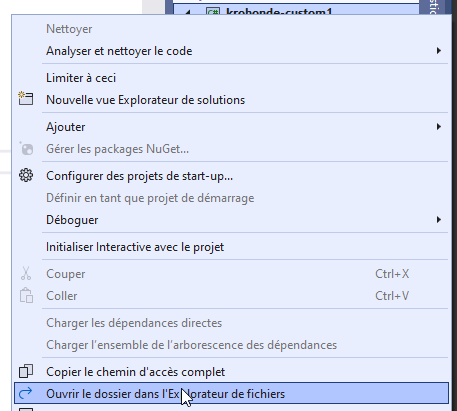Image resolution: width=457 pixels, height=411 pixels.
Task: Click the gear icon for start-up projects
Action: 26,175
